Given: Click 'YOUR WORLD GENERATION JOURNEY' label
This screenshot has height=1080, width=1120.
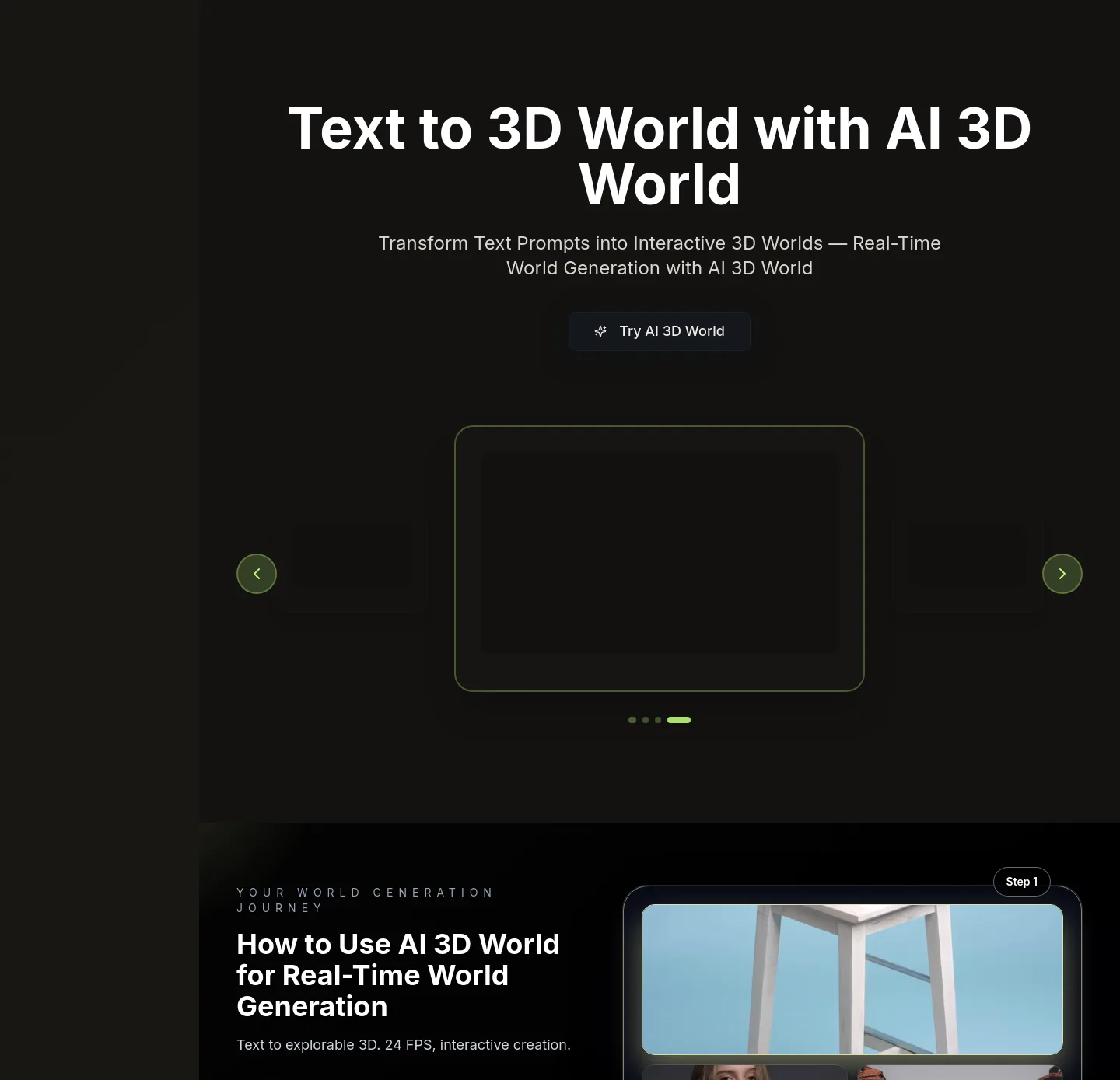Looking at the screenshot, I should (366, 900).
